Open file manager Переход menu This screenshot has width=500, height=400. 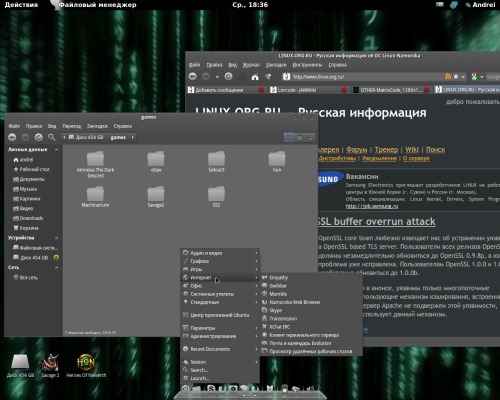coord(72,126)
